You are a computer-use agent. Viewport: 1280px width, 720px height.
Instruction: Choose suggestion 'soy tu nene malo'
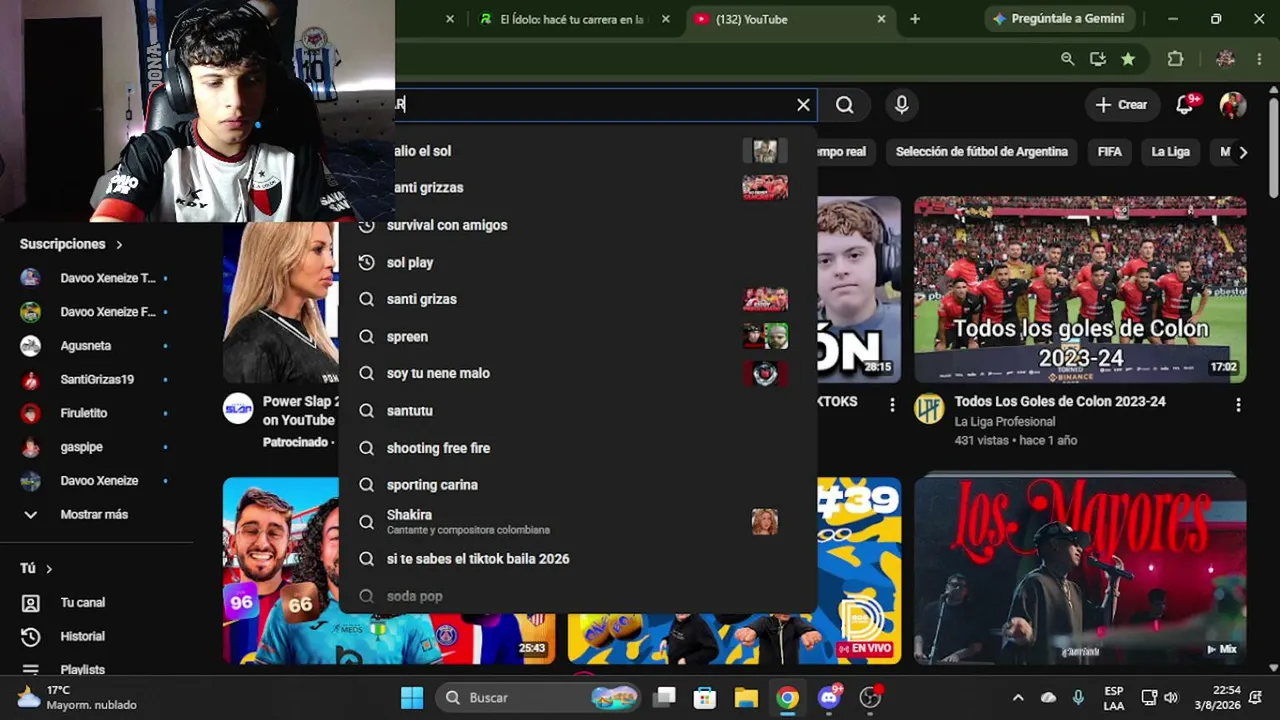point(578,373)
